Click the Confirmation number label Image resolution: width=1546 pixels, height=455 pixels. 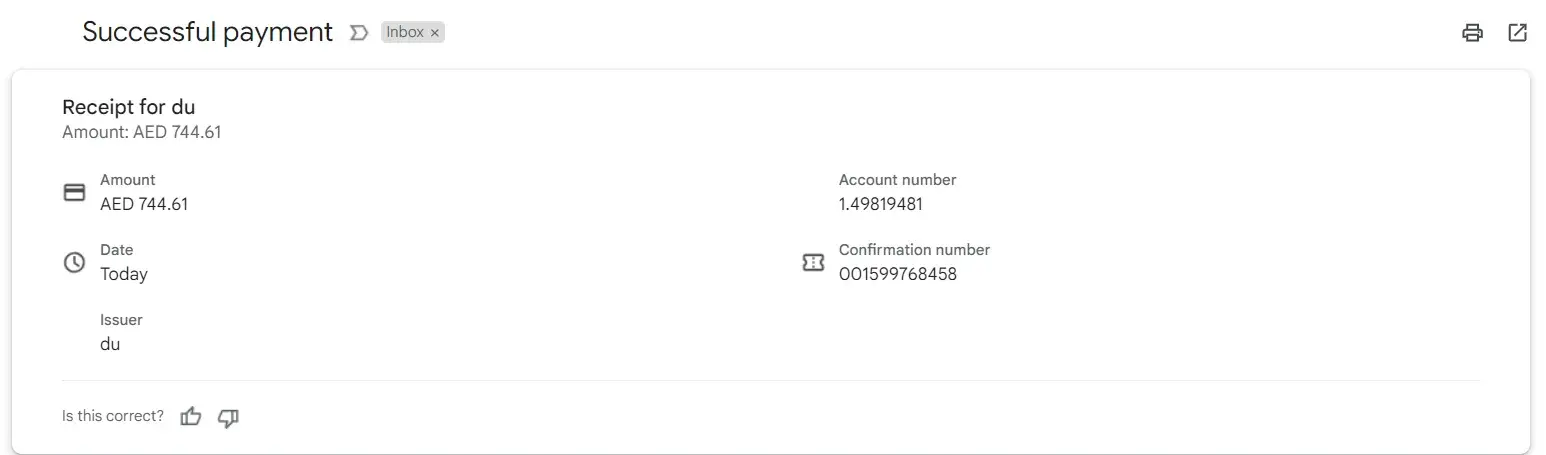pyautogui.click(x=914, y=250)
